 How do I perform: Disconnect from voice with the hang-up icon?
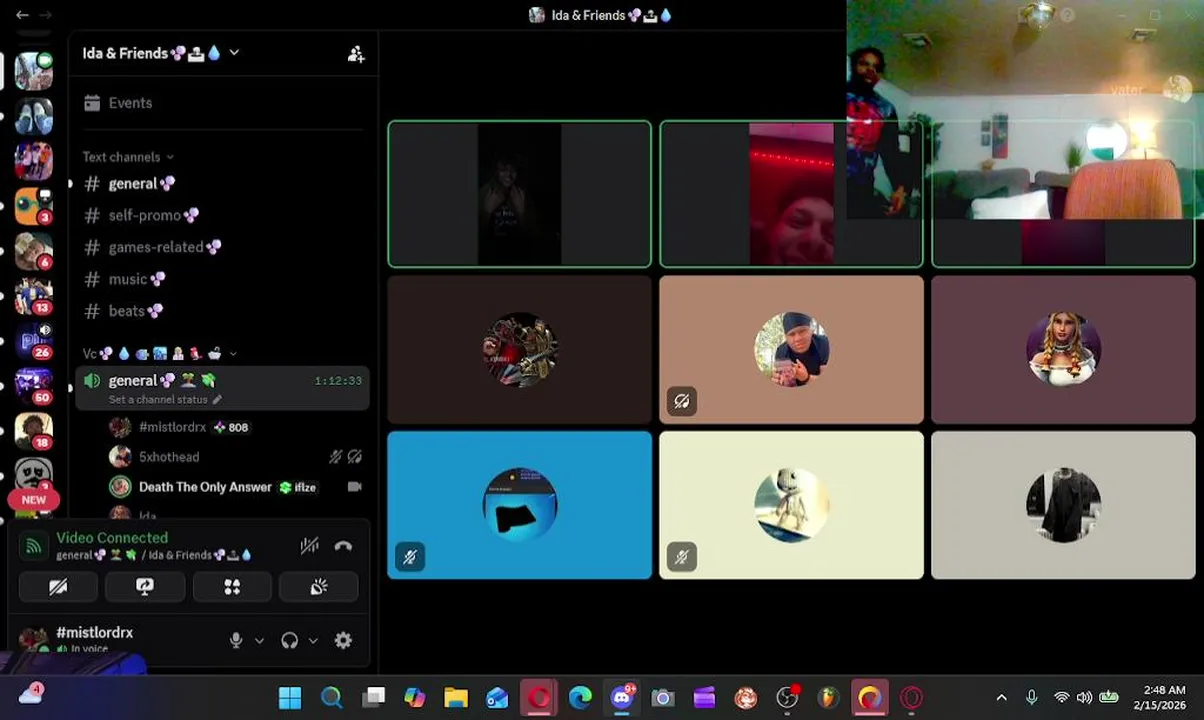[x=343, y=546]
